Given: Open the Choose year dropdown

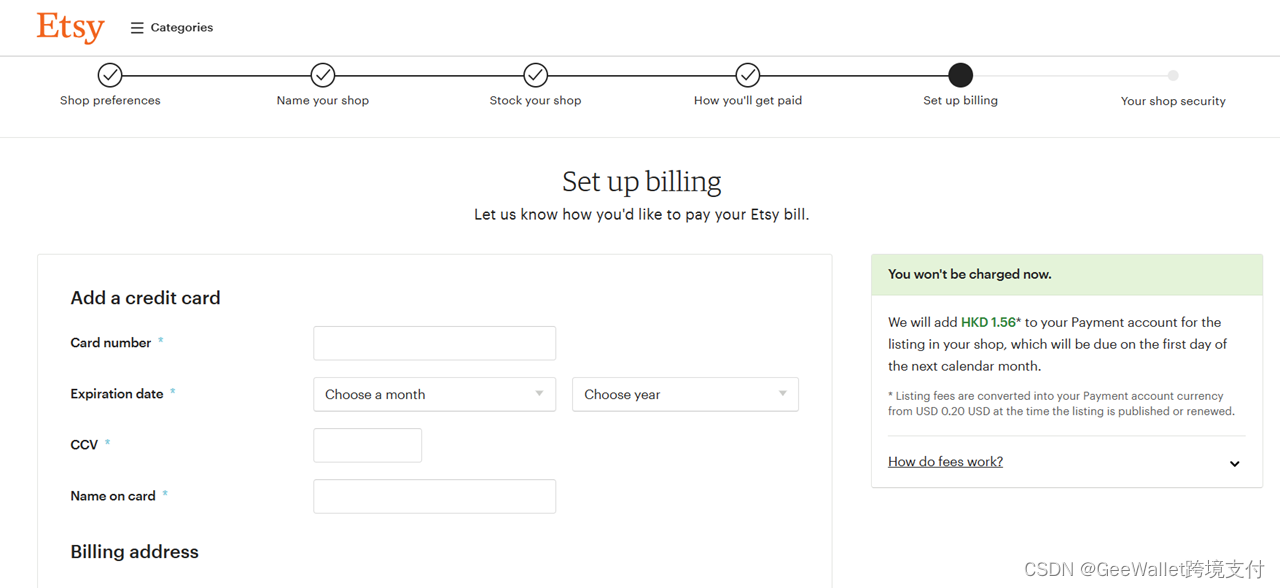Looking at the screenshot, I should click(685, 394).
